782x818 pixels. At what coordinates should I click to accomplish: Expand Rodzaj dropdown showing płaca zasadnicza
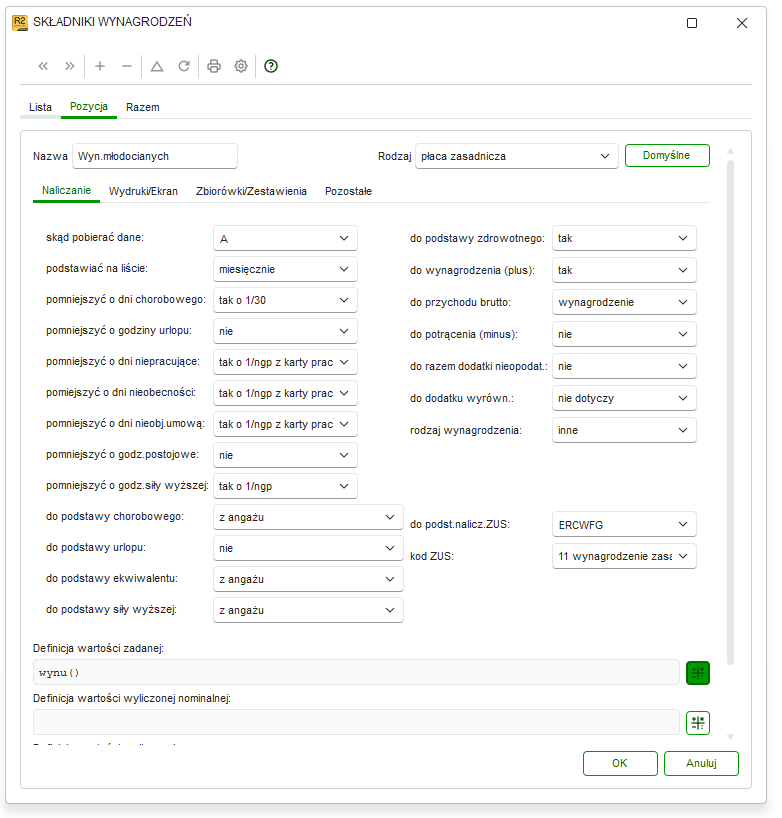pyautogui.click(x=516, y=156)
